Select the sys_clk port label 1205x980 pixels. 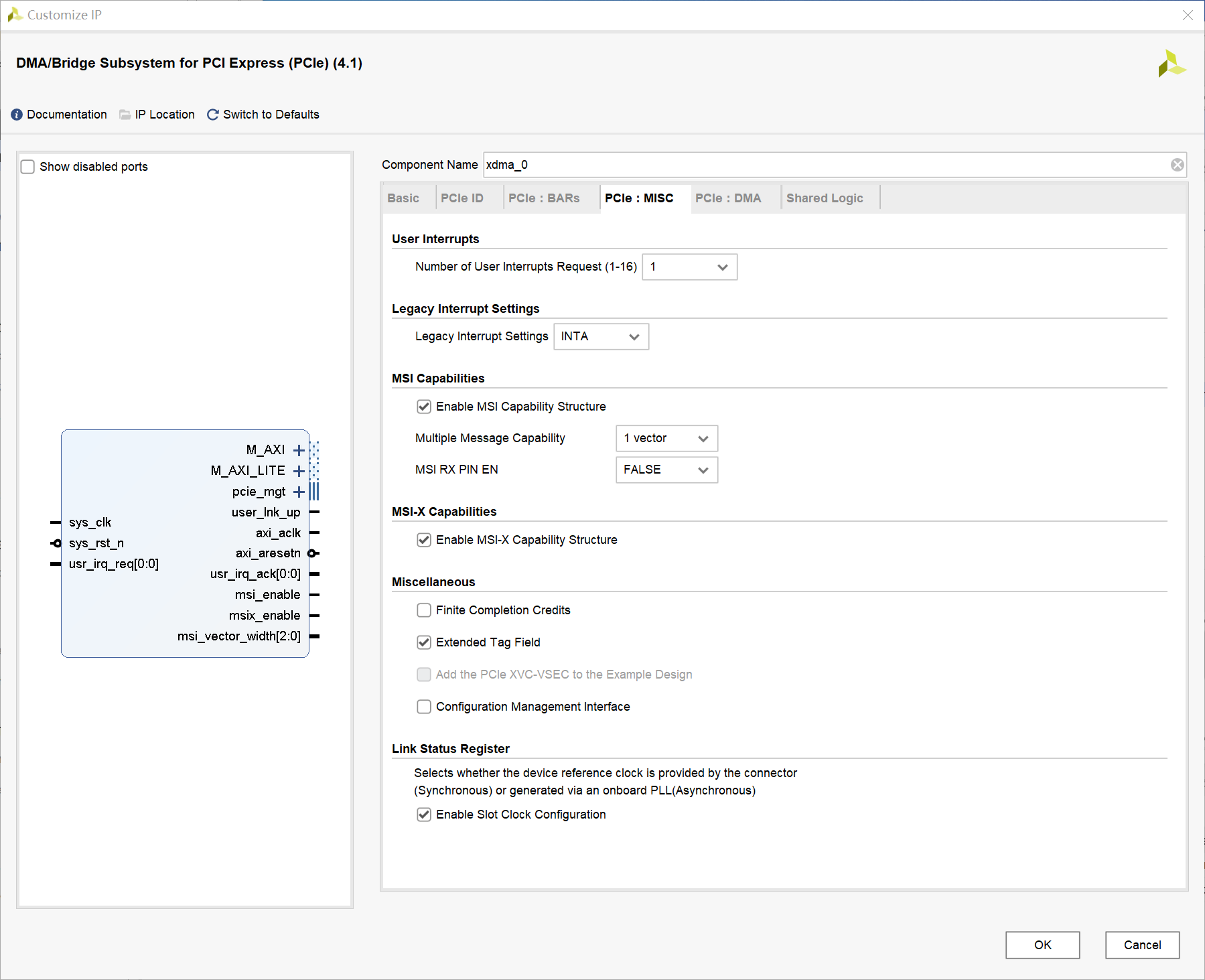point(90,522)
